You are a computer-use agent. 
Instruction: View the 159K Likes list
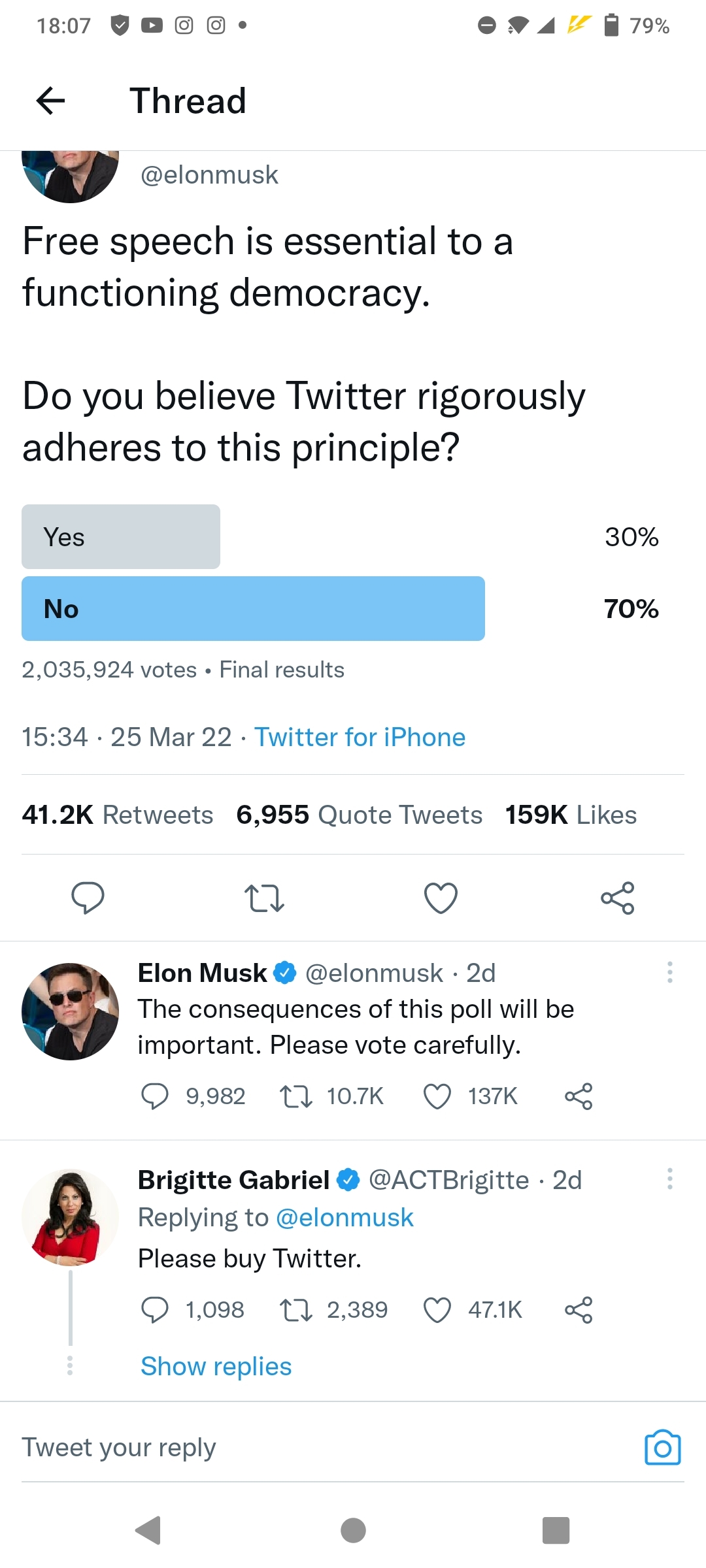571,815
